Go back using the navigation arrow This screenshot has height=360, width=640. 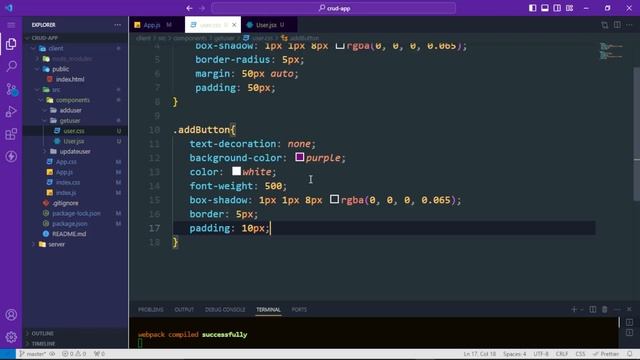pos(189,8)
